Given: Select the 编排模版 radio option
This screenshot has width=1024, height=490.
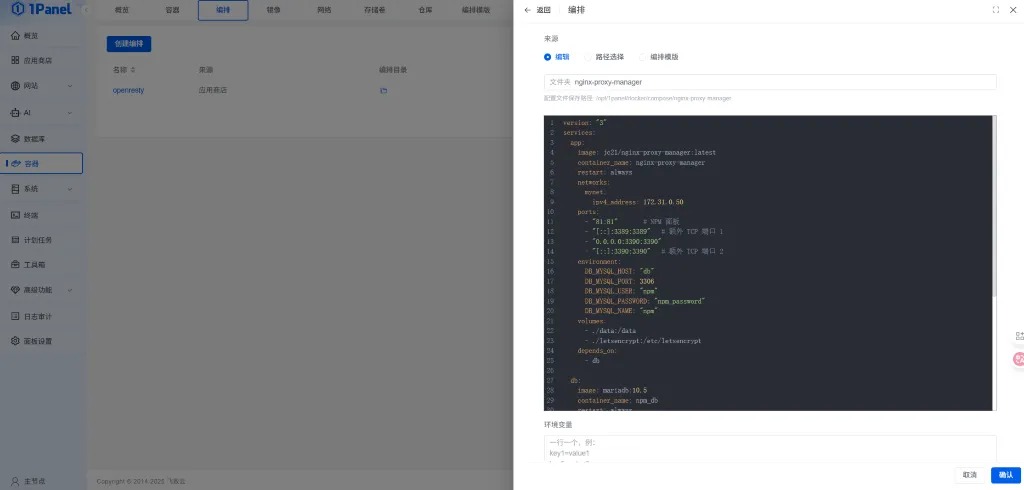Looking at the screenshot, I should [x=659, y=57].
